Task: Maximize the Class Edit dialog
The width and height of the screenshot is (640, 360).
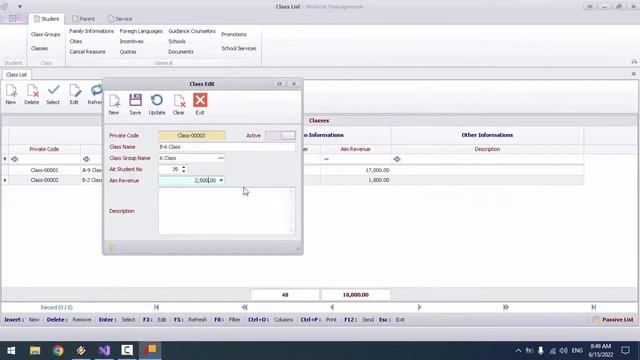Action: (280, 84)
